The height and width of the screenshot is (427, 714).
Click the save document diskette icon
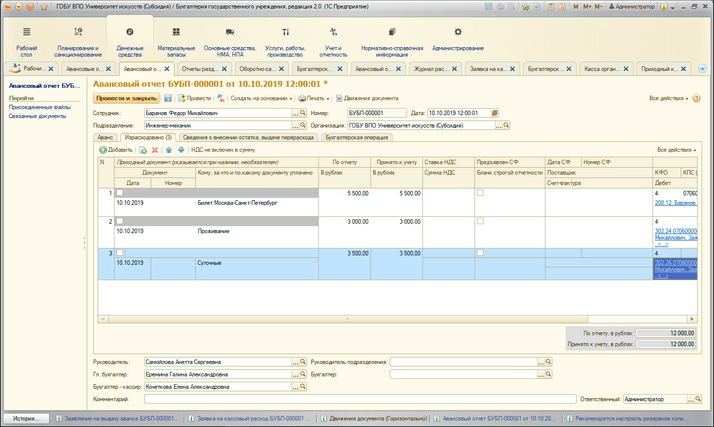pyautogui.click(x=168, y=99)
